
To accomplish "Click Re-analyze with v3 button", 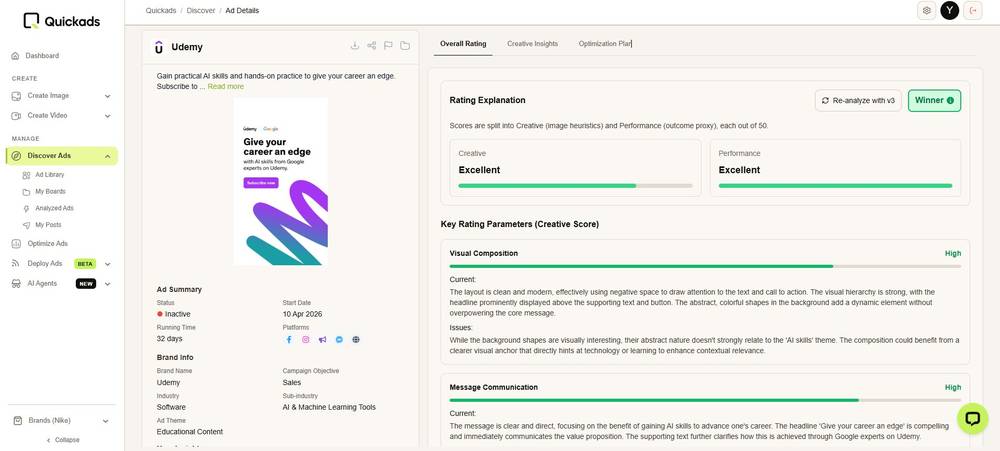I will point(858,101).
